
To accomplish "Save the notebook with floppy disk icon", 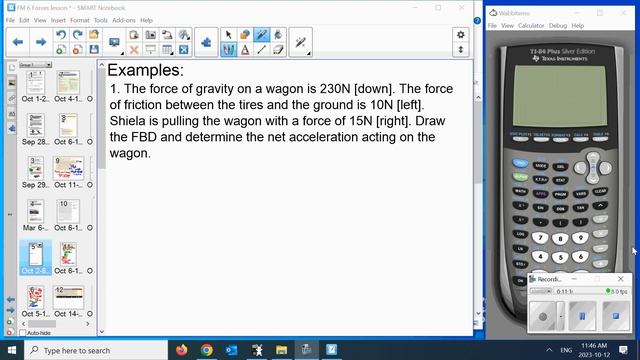I will tap(94, 50).
